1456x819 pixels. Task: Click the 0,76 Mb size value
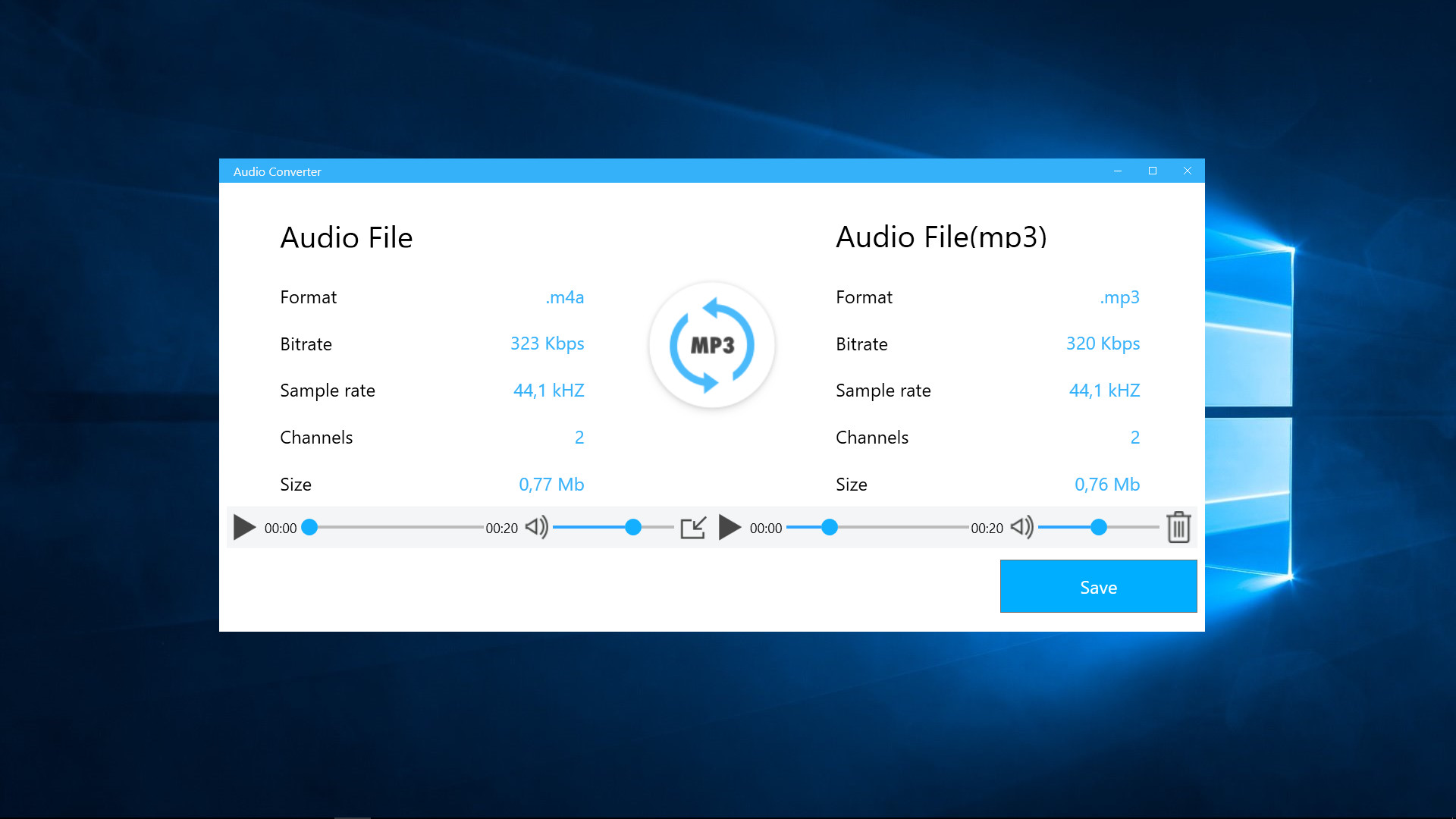pyautogui.click(x=1107, y=484)
